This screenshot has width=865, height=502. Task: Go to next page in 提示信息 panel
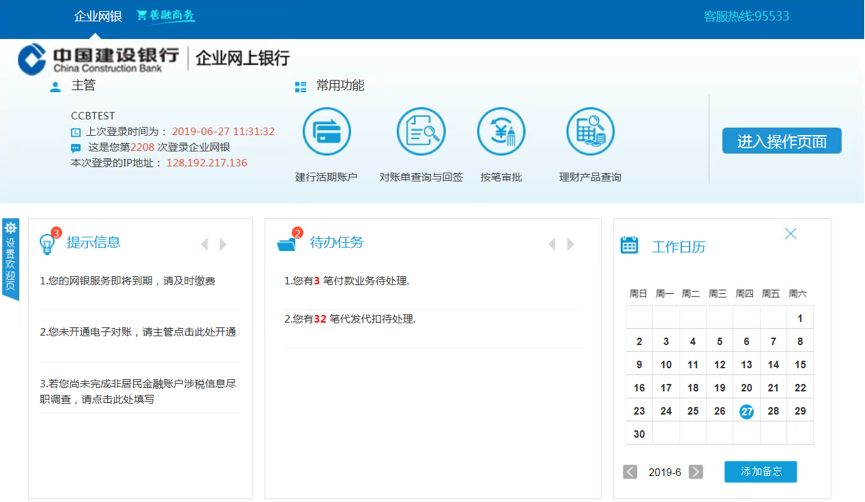tap(222, 244)
